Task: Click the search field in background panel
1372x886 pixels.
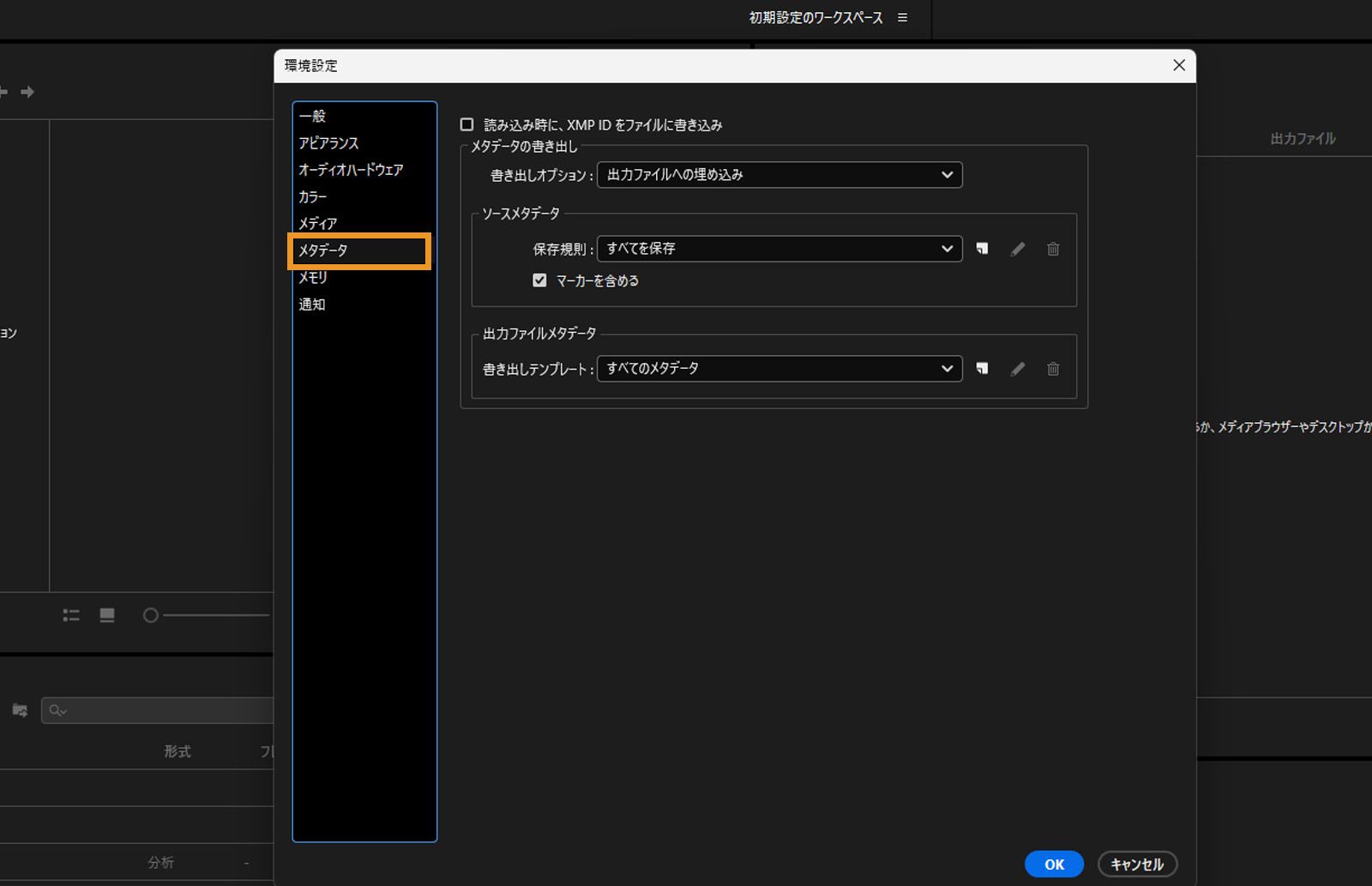Action: (x=157, y=710)
